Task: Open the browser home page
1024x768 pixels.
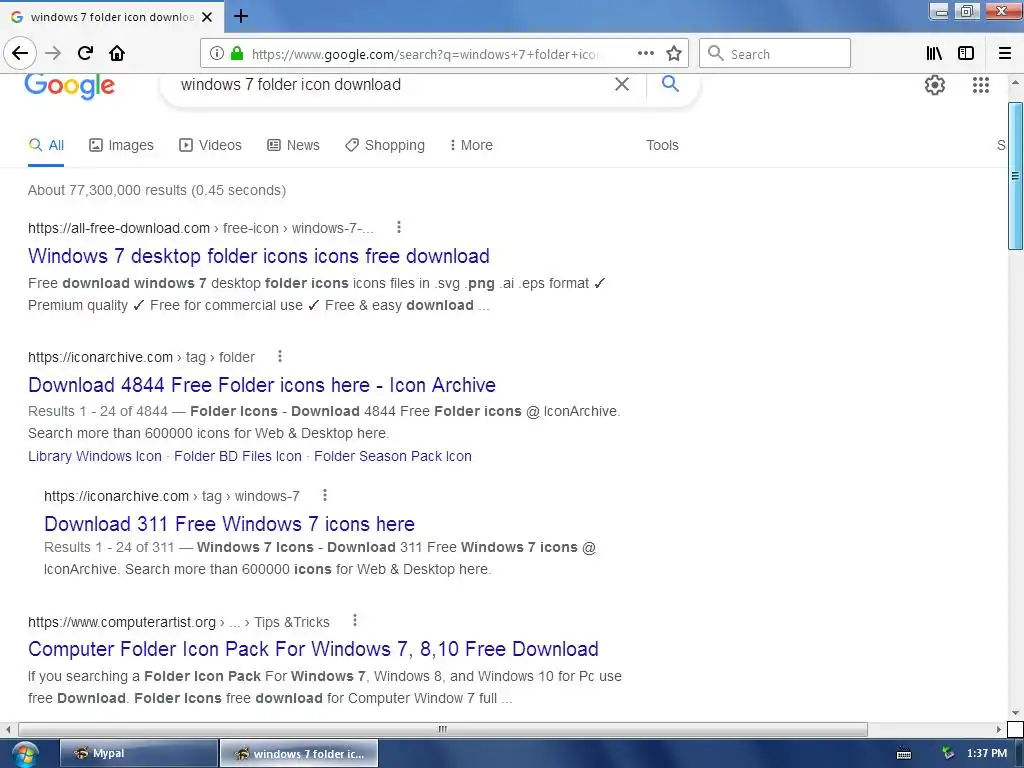Action: (x=117, y=53)
